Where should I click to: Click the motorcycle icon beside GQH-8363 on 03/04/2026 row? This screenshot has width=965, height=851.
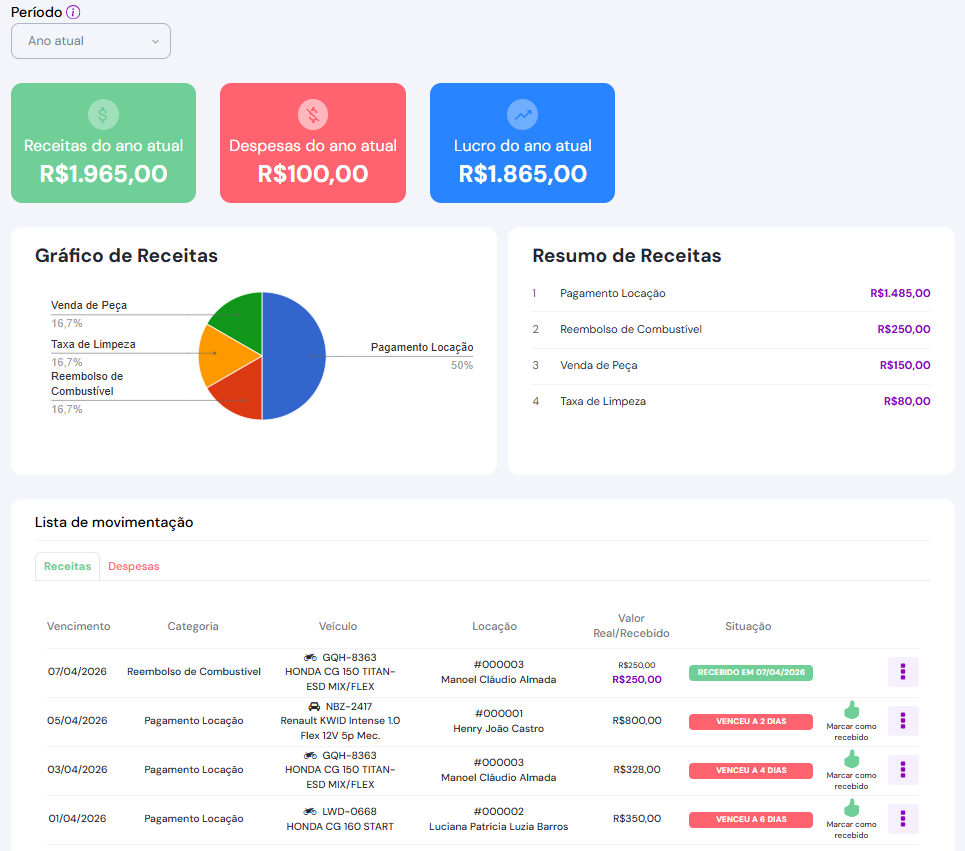(310, 756)
